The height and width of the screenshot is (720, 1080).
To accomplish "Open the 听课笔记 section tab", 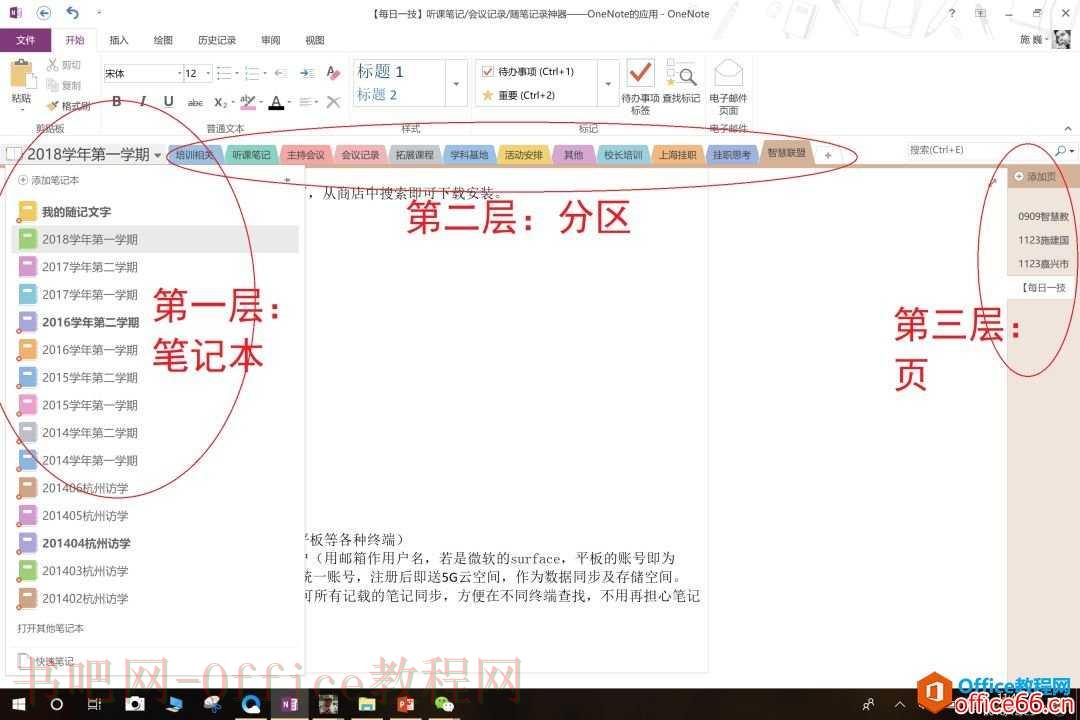I will [251, 155].
